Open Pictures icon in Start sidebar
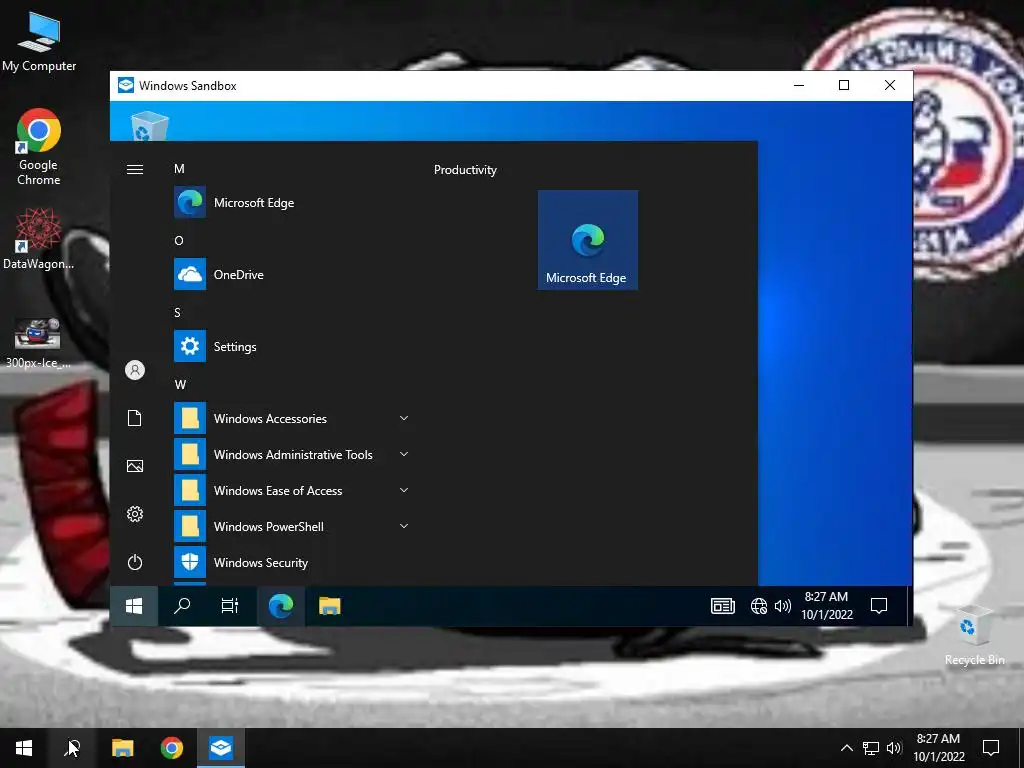 point(135,466)
